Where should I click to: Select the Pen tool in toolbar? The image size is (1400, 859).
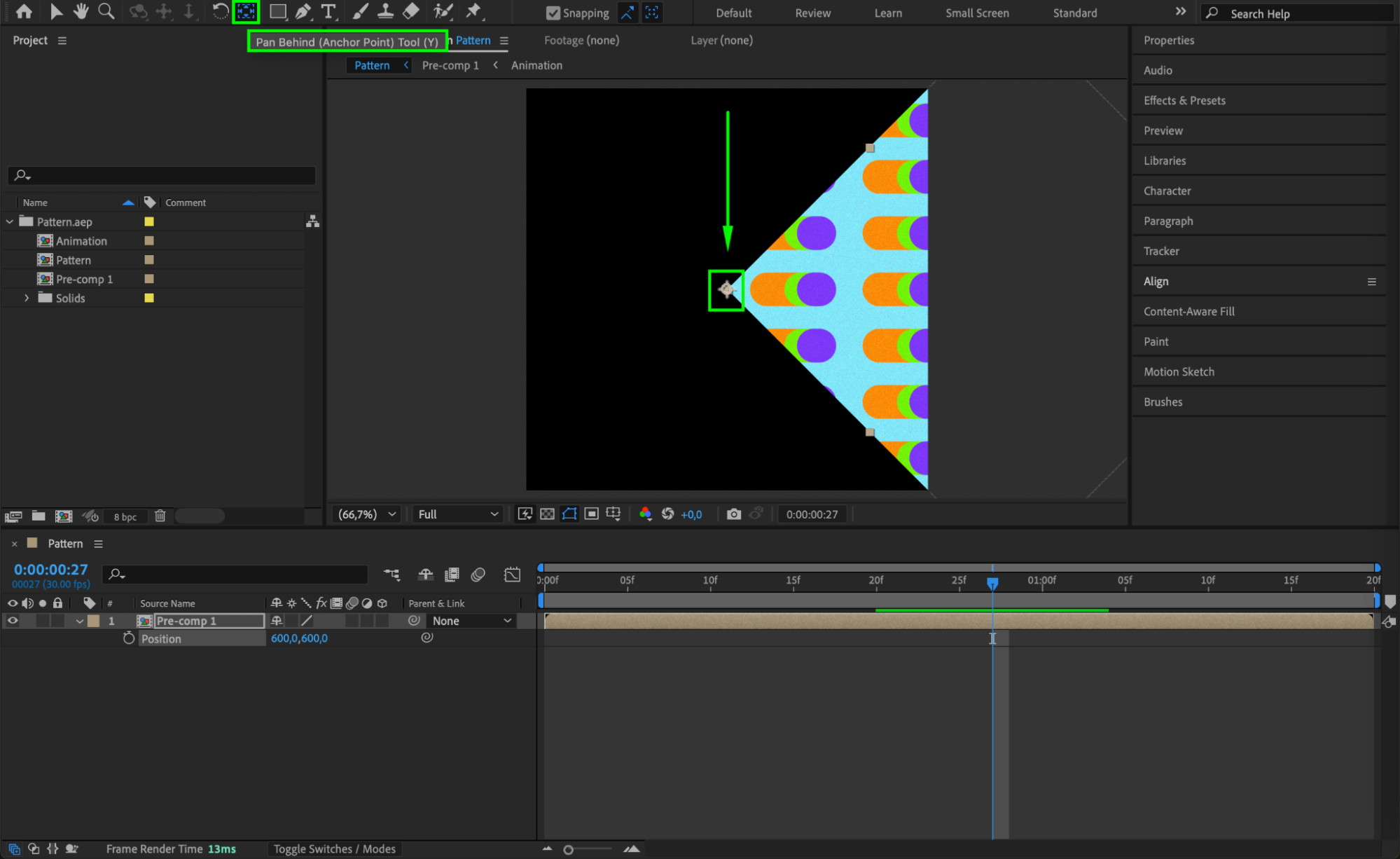pos(303,11)
